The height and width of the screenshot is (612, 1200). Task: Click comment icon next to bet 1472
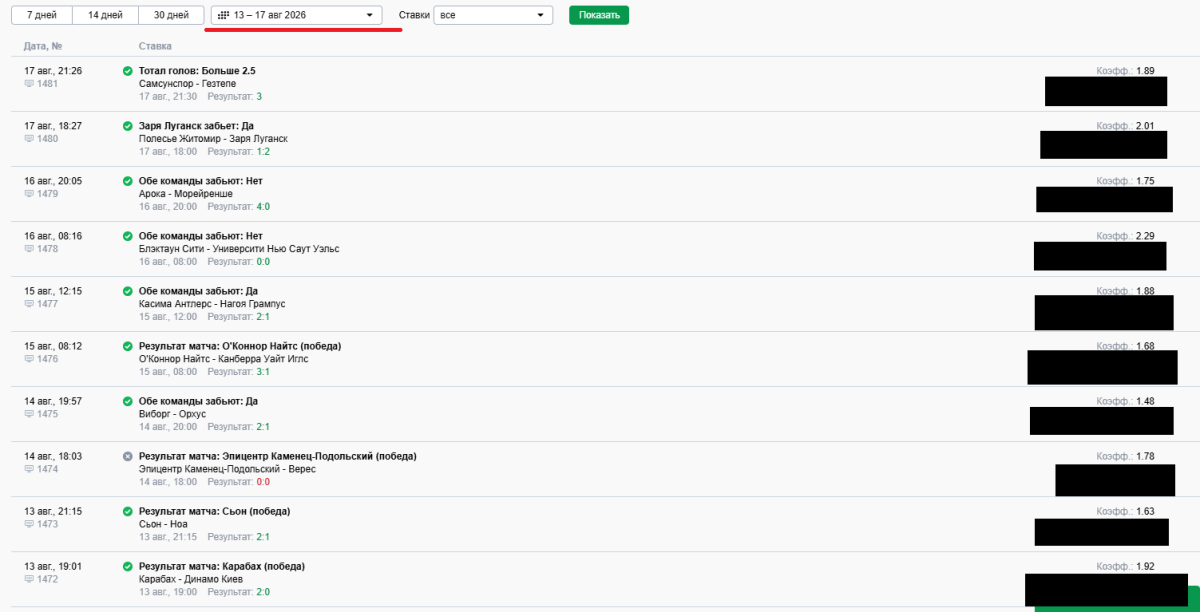(29, 579)
